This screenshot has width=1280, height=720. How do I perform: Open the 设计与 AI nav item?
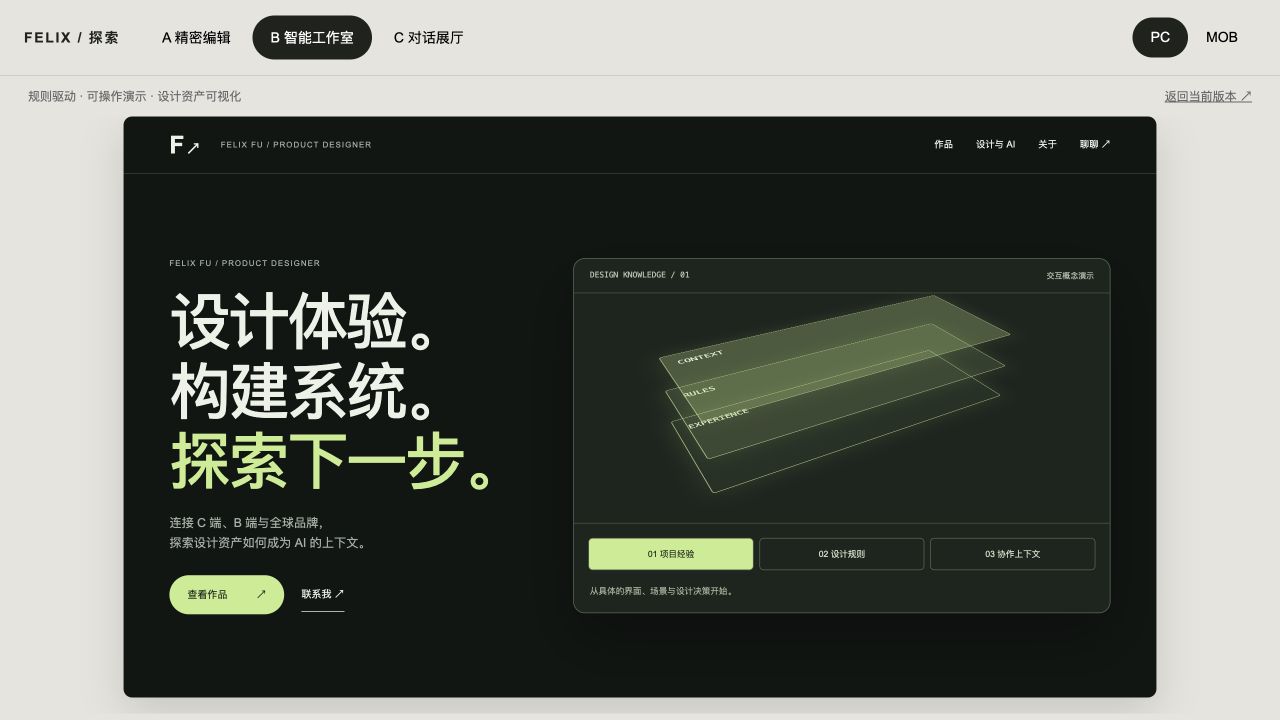tap(995, 144)
